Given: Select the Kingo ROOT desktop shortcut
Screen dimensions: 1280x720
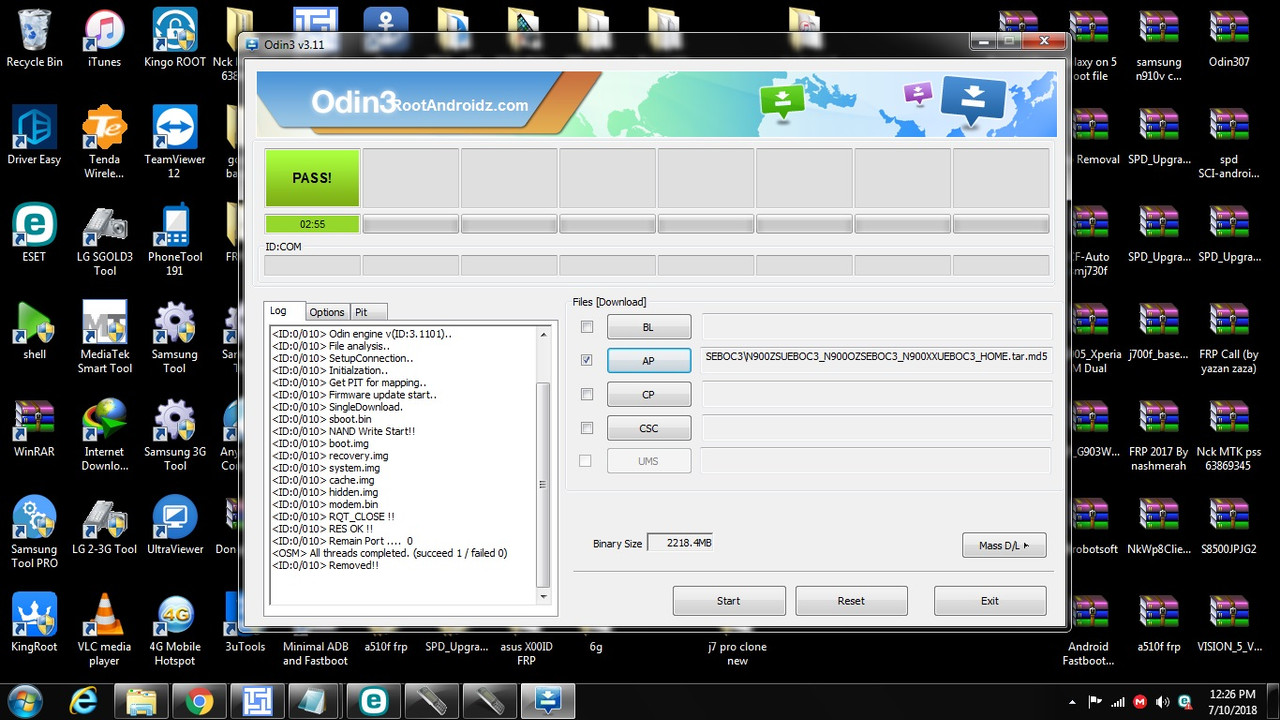Looking at the screenshot, I should 175,40.
